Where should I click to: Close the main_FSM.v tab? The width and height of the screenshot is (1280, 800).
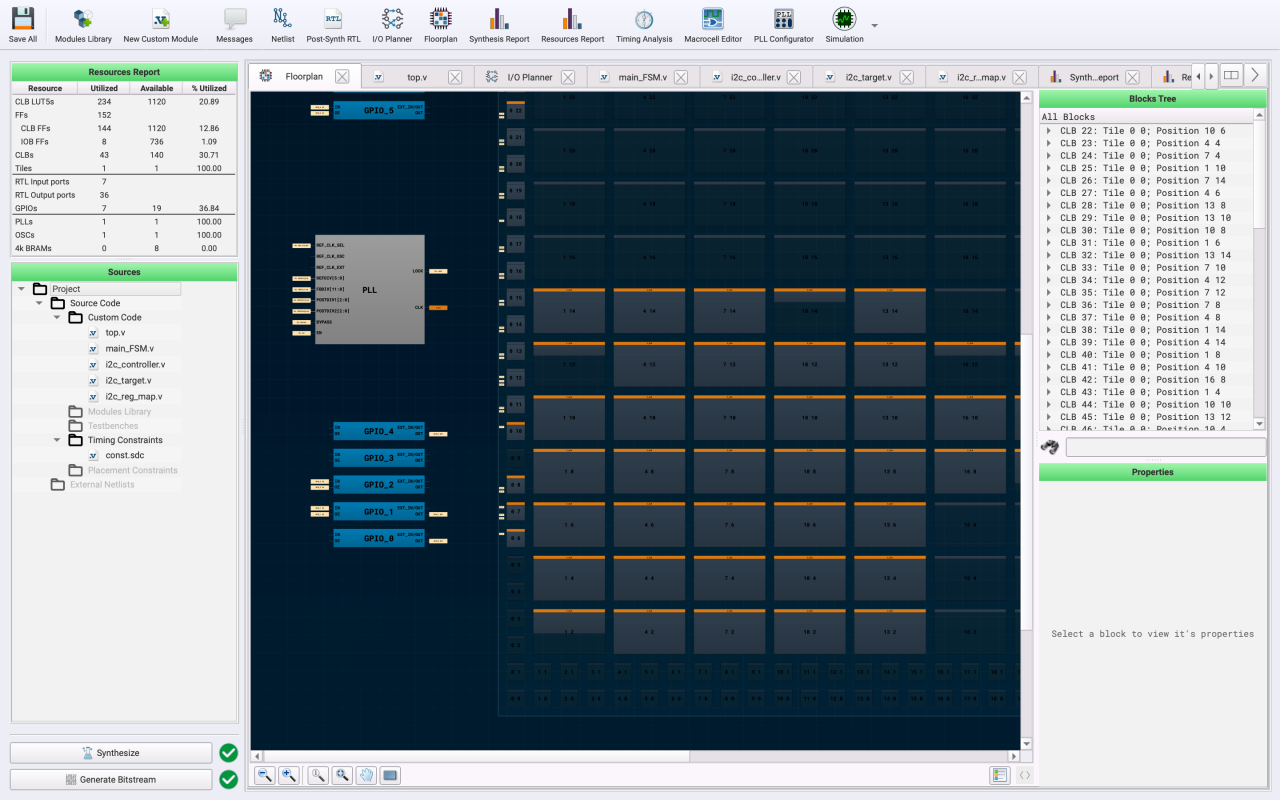(x=681, y=77)
